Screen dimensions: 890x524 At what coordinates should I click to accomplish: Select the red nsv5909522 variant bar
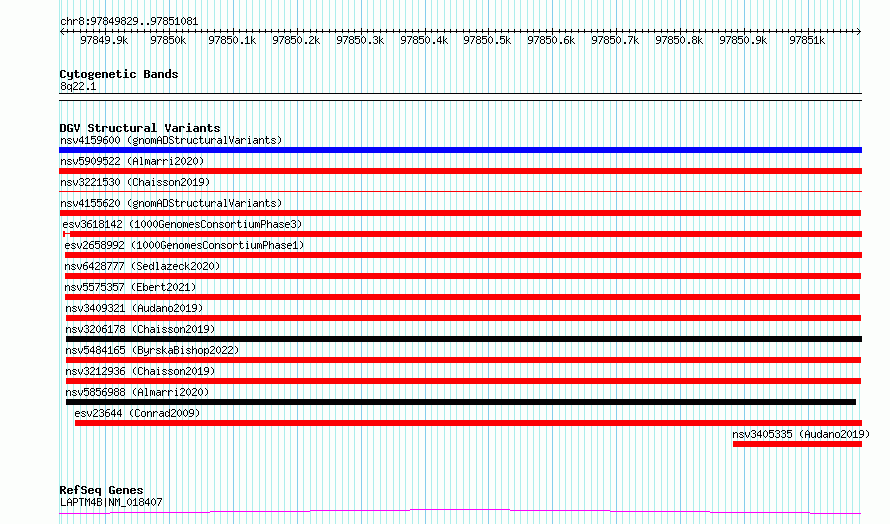pos(460,171)
